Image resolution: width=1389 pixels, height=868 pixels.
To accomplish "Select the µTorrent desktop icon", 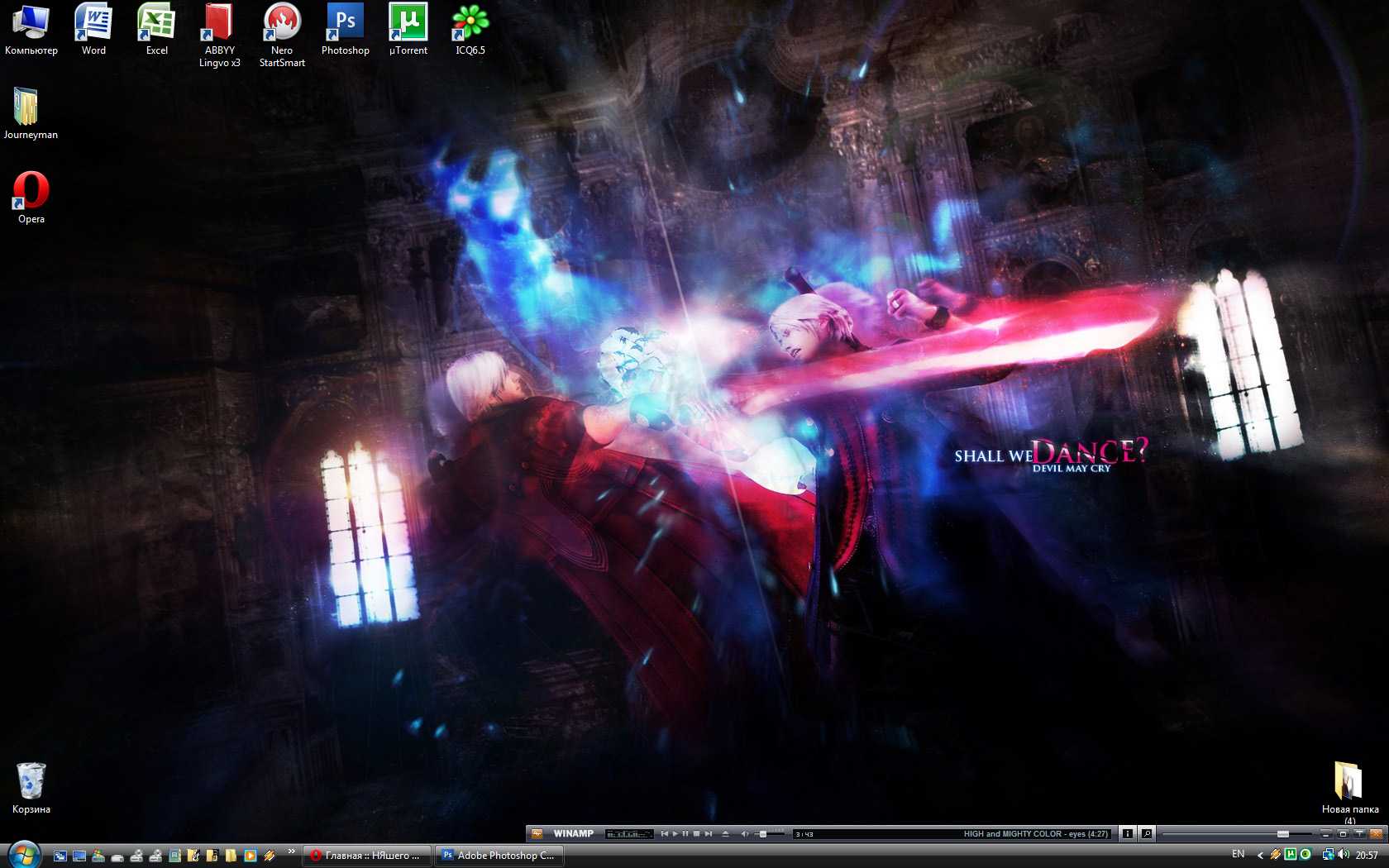I will click(408, 29).
